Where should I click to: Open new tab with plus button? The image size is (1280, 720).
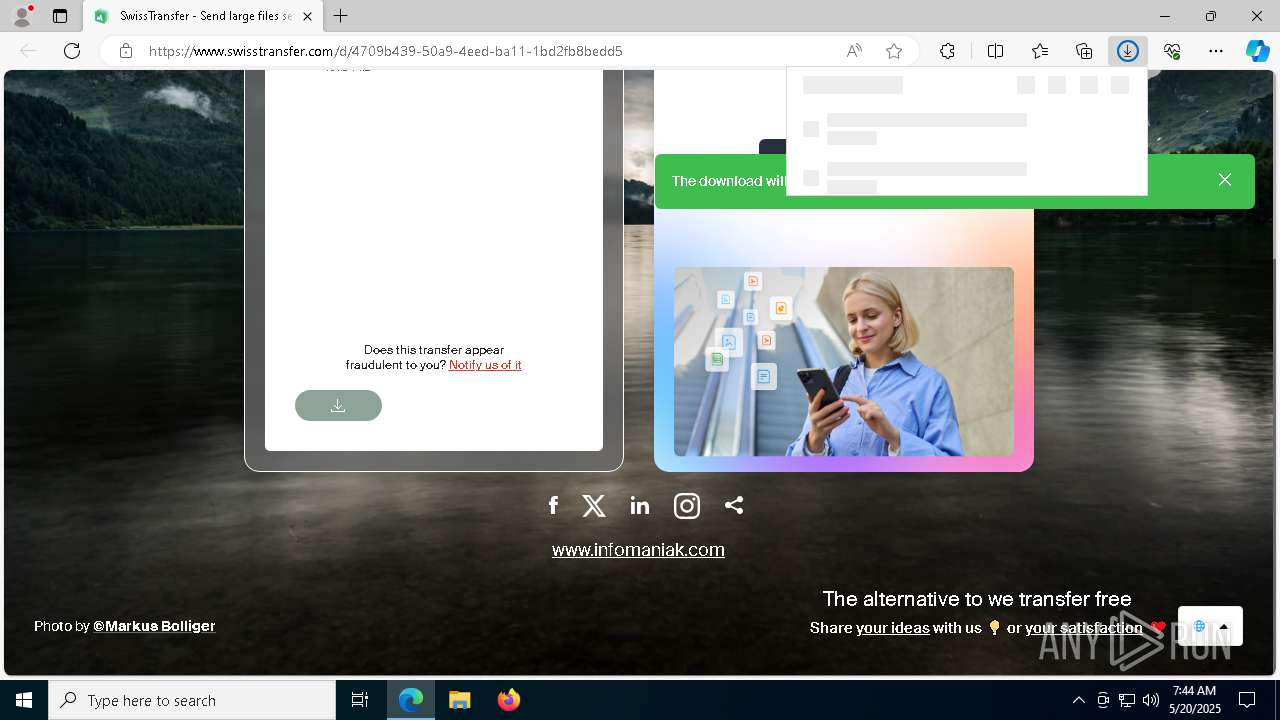tap(341, 16)
